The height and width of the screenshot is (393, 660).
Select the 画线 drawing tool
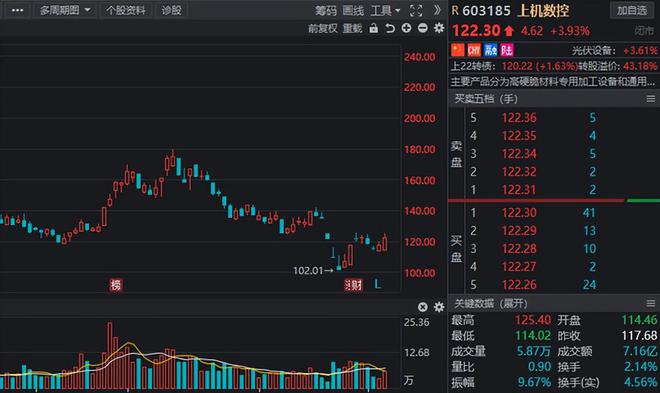[x=353, y=10]
